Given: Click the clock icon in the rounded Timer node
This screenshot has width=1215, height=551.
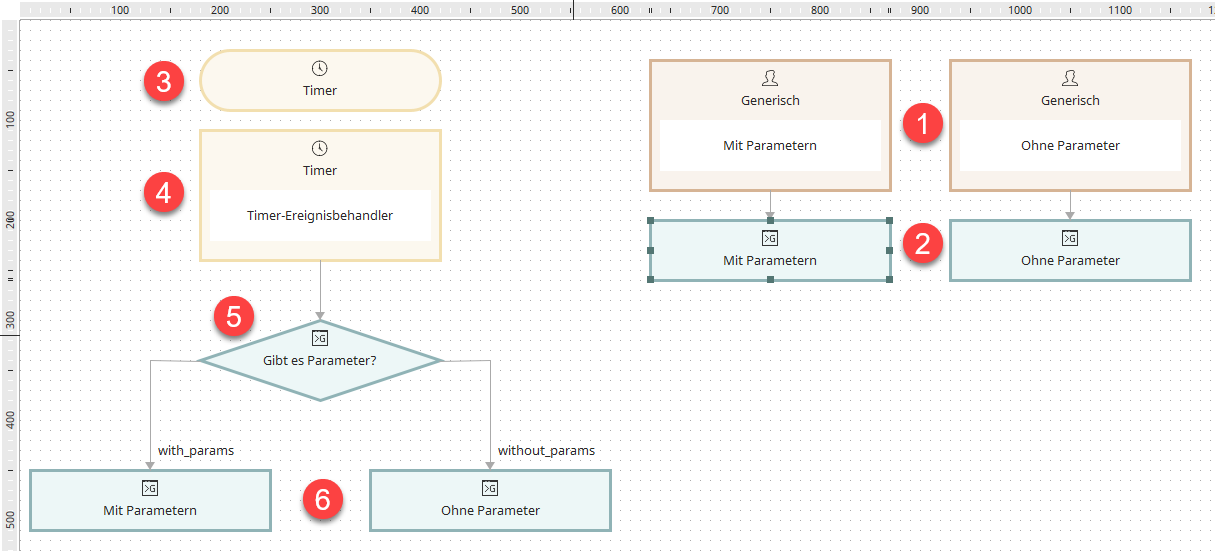Looking at the screenshot, I should pos(320,68).
